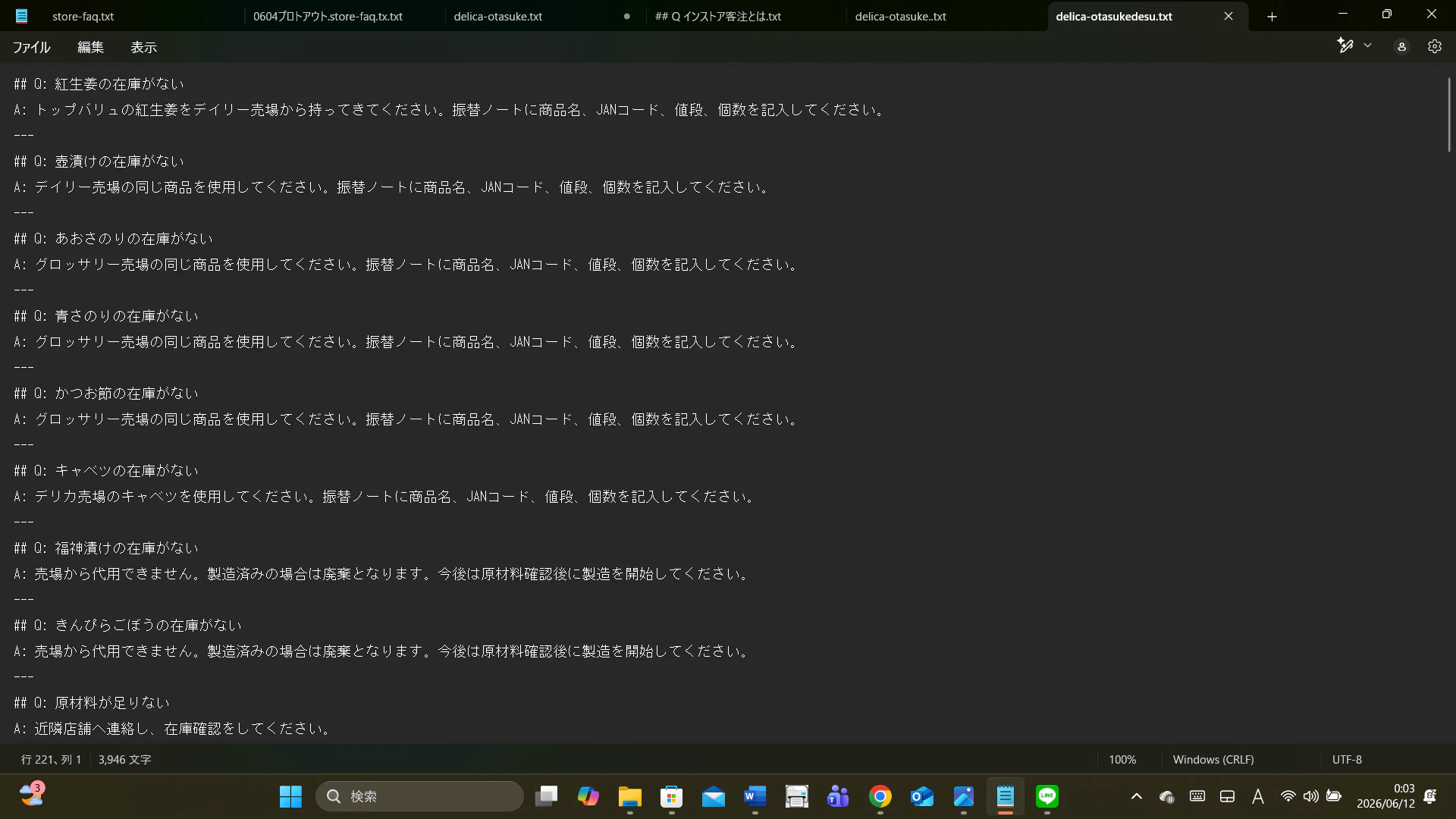Launch Copilot from the taskbar
The image size is (1456, 819).
pyautogui.click(x=588, y=796)
